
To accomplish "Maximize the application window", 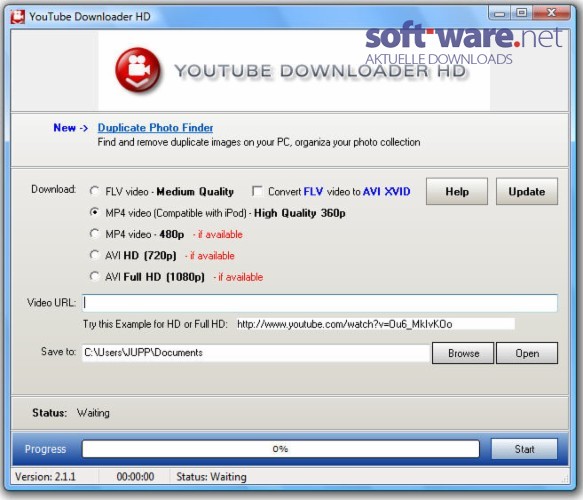I will tap(522, 13).
